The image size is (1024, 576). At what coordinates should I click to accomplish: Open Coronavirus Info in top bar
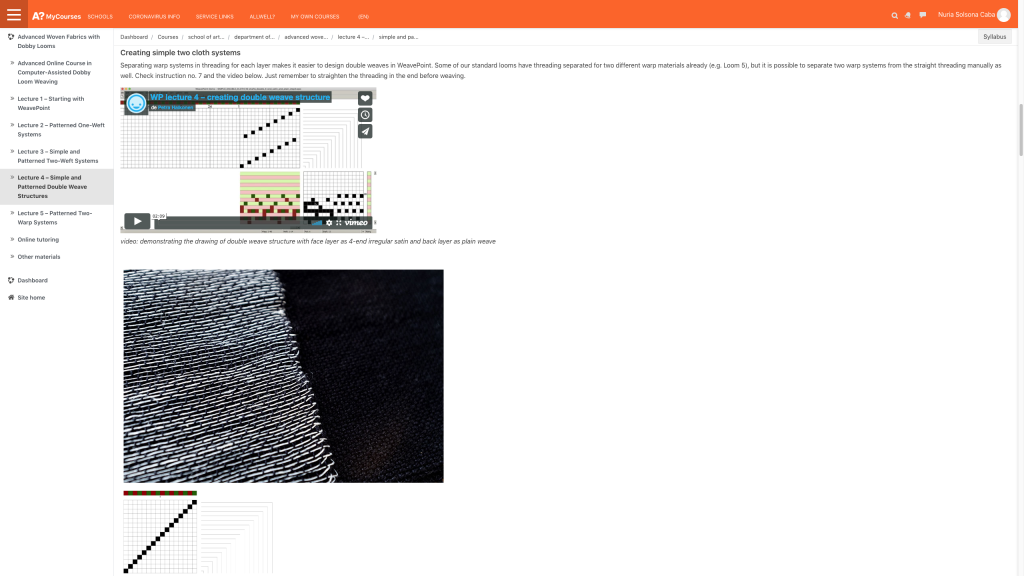tap(154, 16)
